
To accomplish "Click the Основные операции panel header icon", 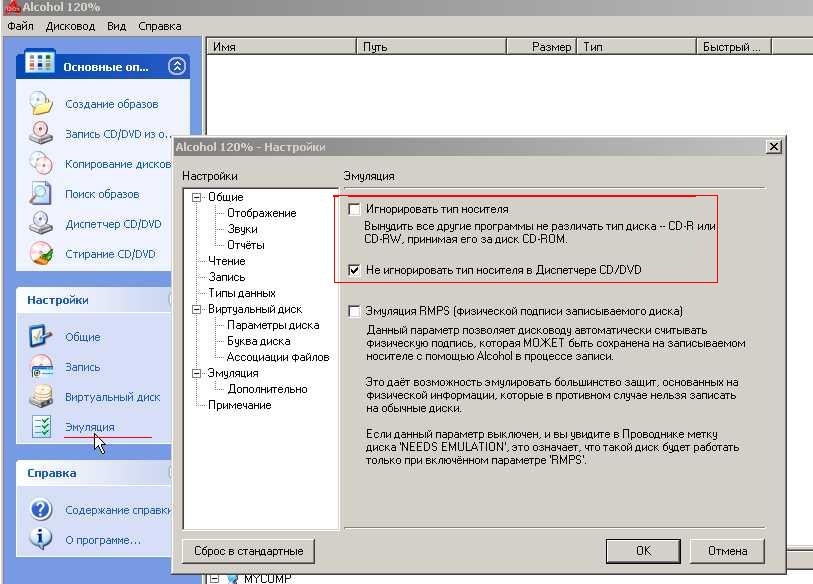I will coord(39,63).
